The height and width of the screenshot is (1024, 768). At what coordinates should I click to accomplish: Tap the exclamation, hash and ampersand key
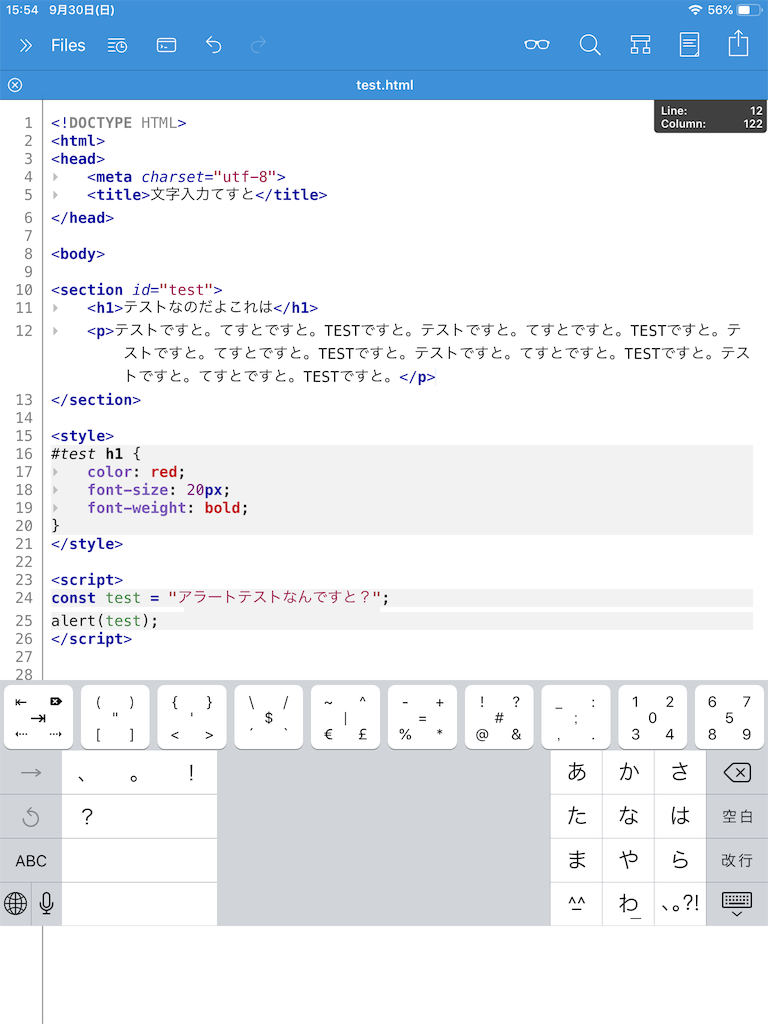(499, 717)
